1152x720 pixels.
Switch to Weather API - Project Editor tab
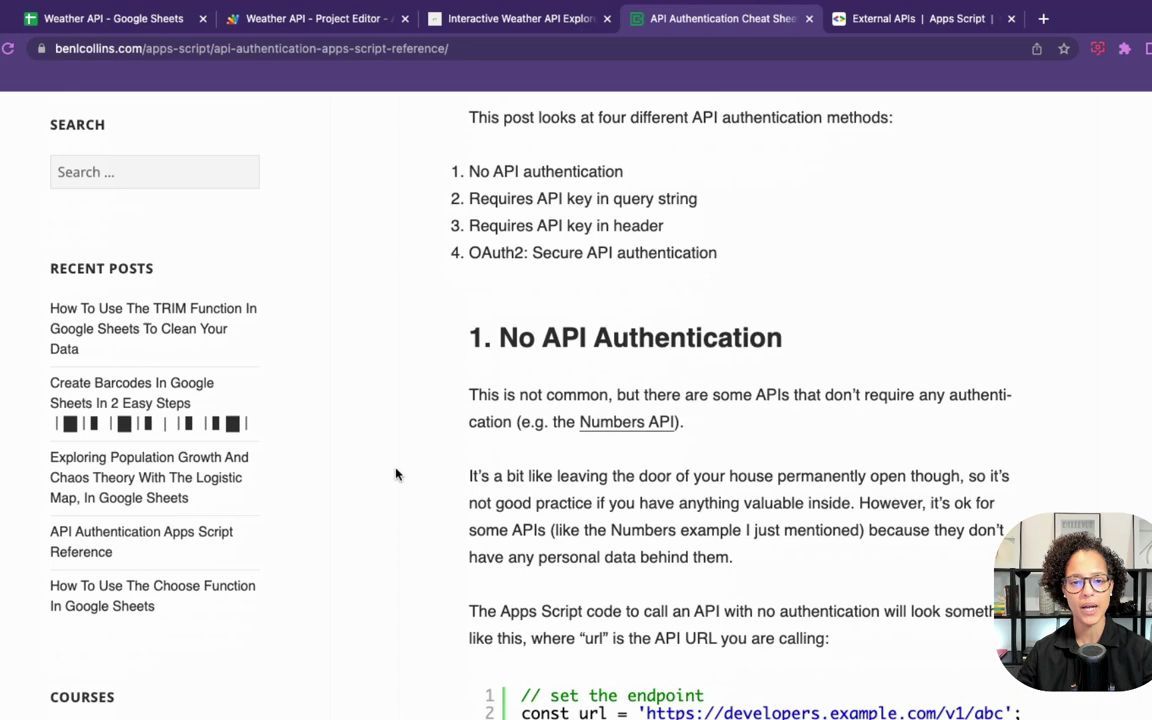[x=316, y=19]
